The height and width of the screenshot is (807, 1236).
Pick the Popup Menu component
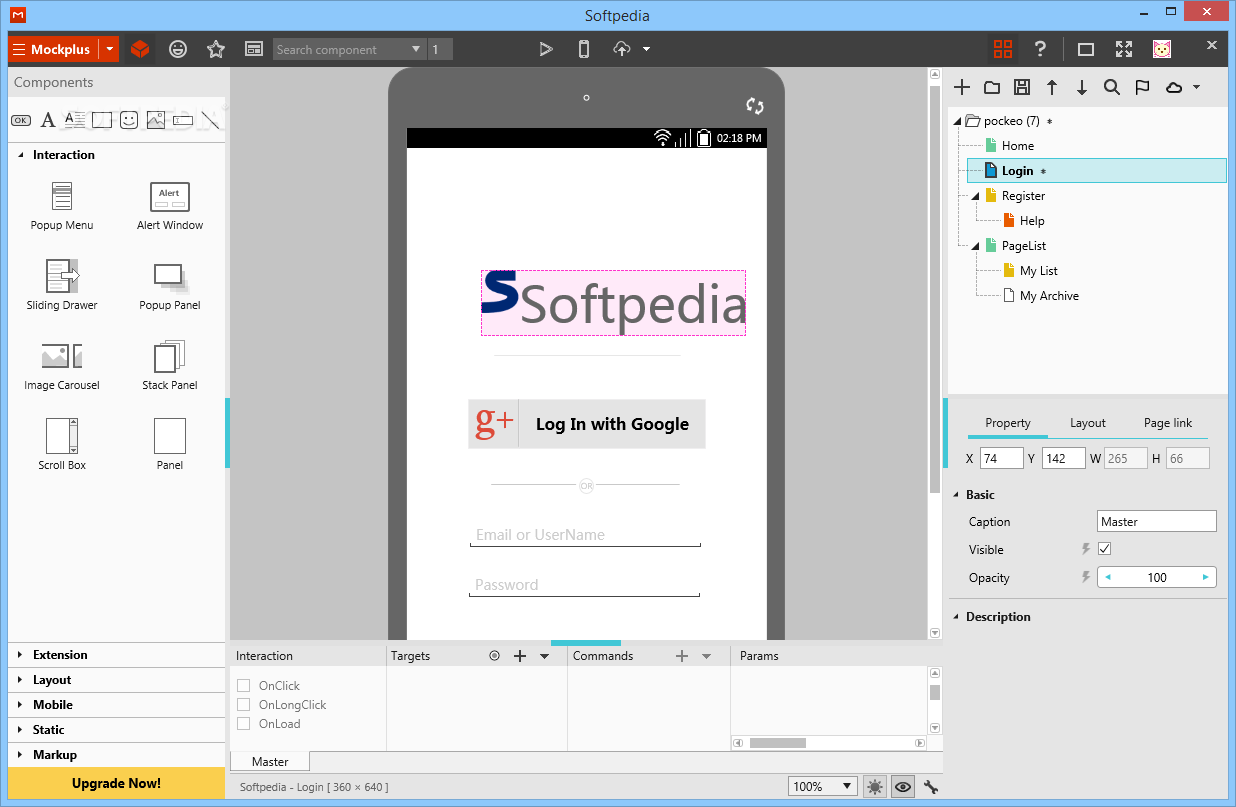[62, 206]
